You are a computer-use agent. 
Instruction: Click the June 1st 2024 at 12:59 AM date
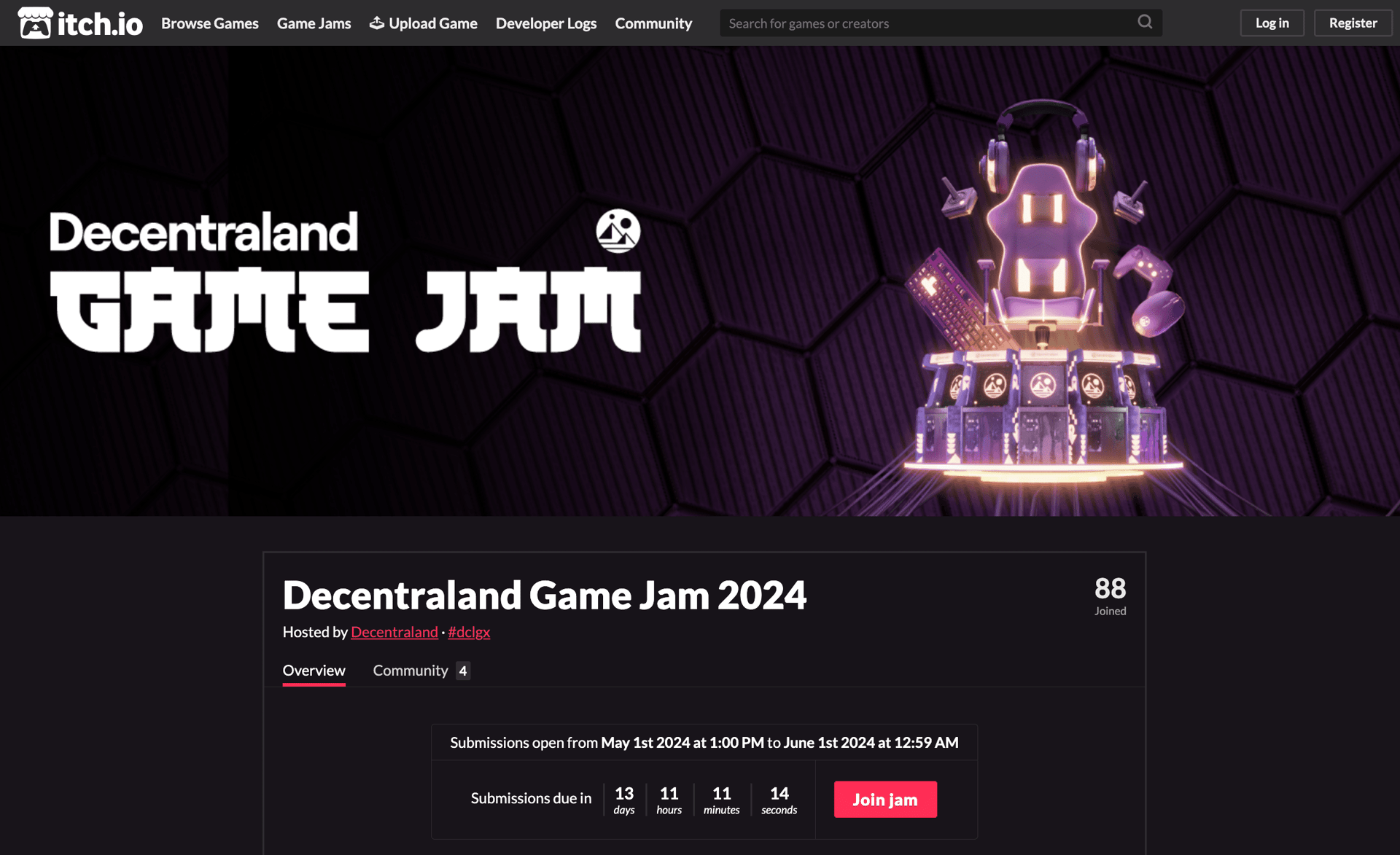click(x=871, y=743)
